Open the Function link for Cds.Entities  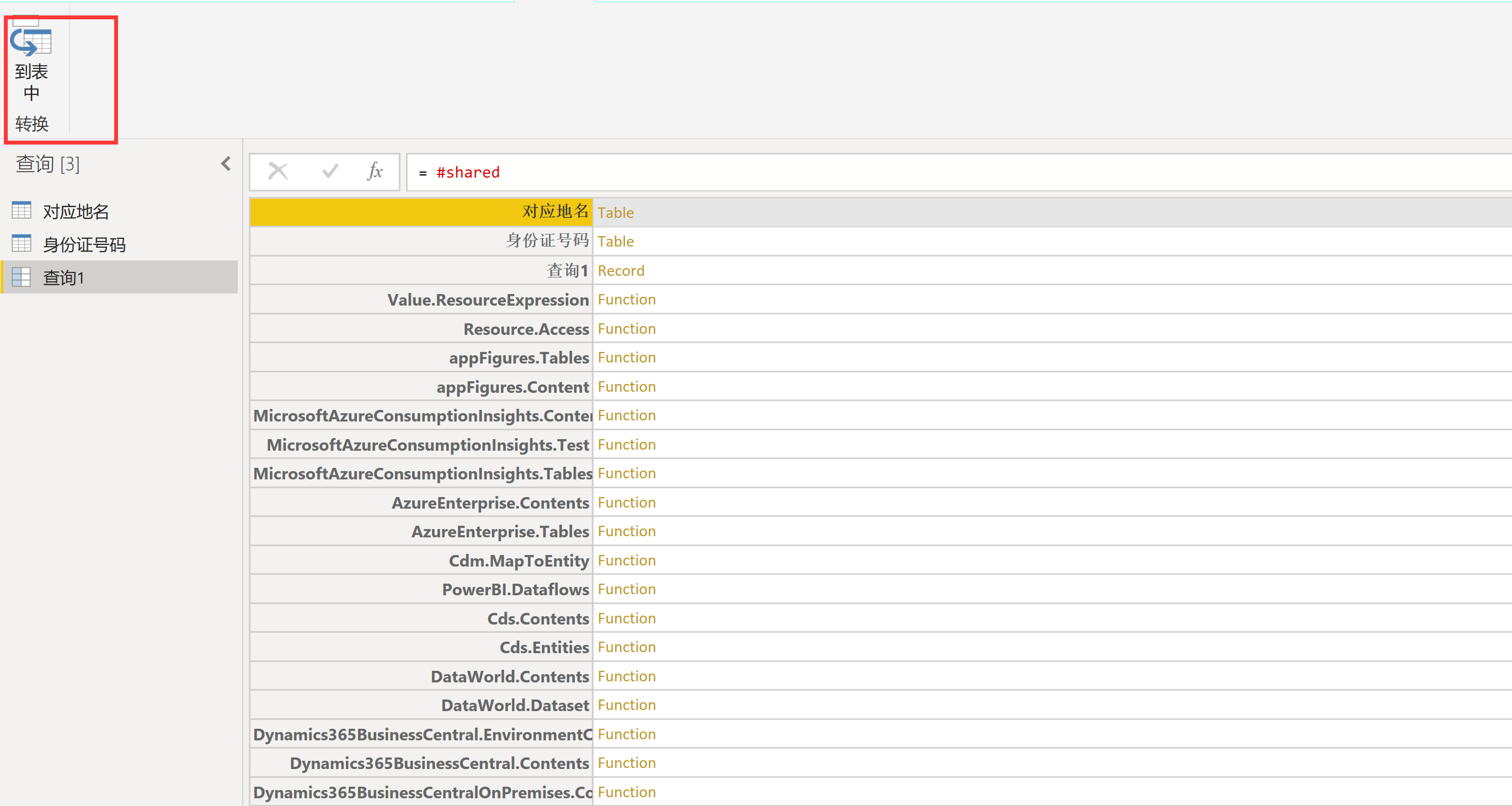click(x=626, y=647)
